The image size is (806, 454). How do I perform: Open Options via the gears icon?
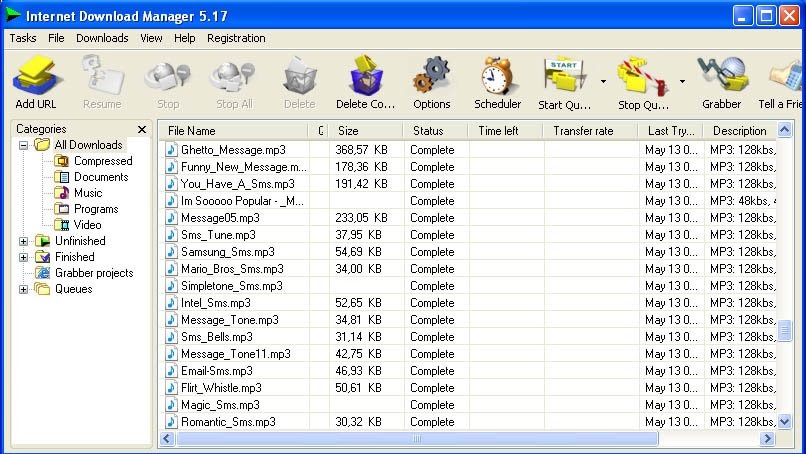pyautogui.click(x=432, y=76)
